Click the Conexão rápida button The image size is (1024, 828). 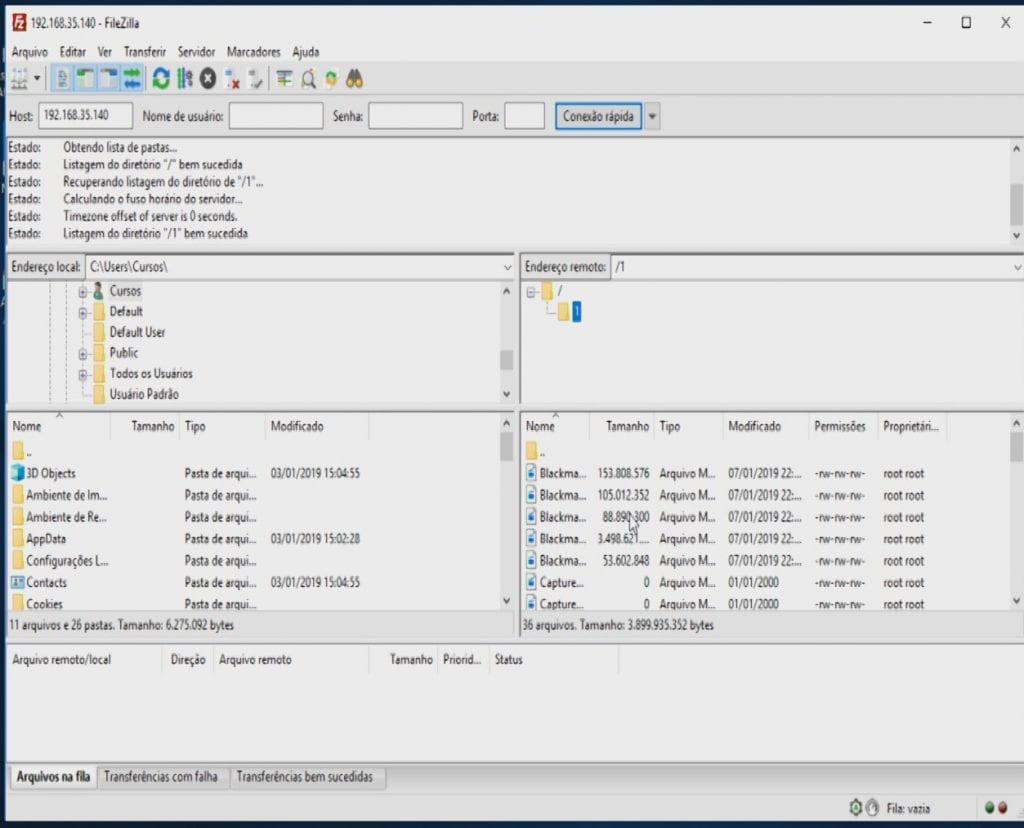tap(598, 116)
